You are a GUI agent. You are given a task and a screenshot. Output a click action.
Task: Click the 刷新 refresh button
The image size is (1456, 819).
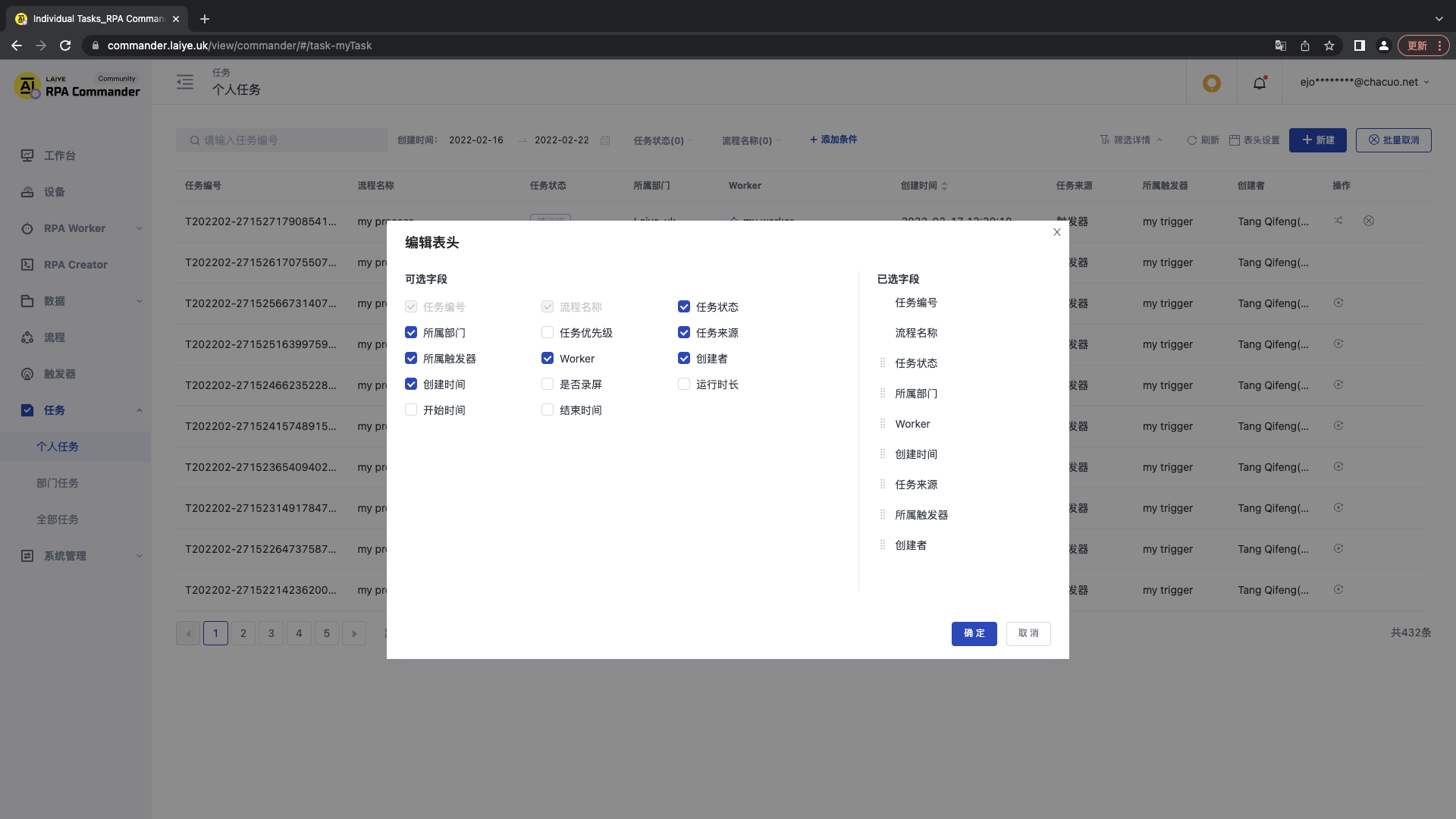pyautogui.click(x=1203, y=140)
